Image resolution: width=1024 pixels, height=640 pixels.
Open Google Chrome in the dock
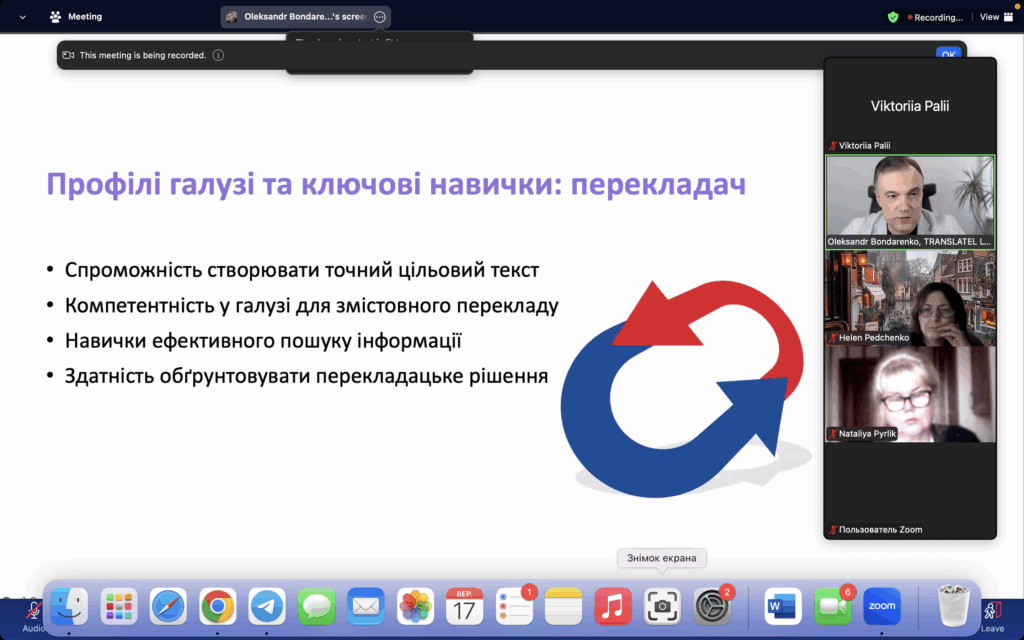[217, 606]
